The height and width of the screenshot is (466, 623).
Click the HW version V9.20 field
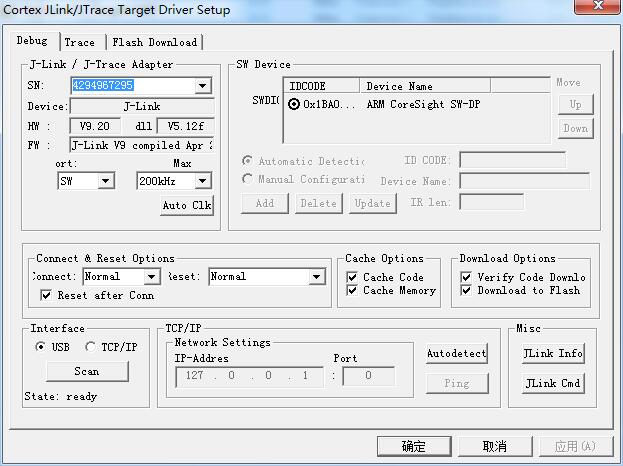[x=95, y=126]
